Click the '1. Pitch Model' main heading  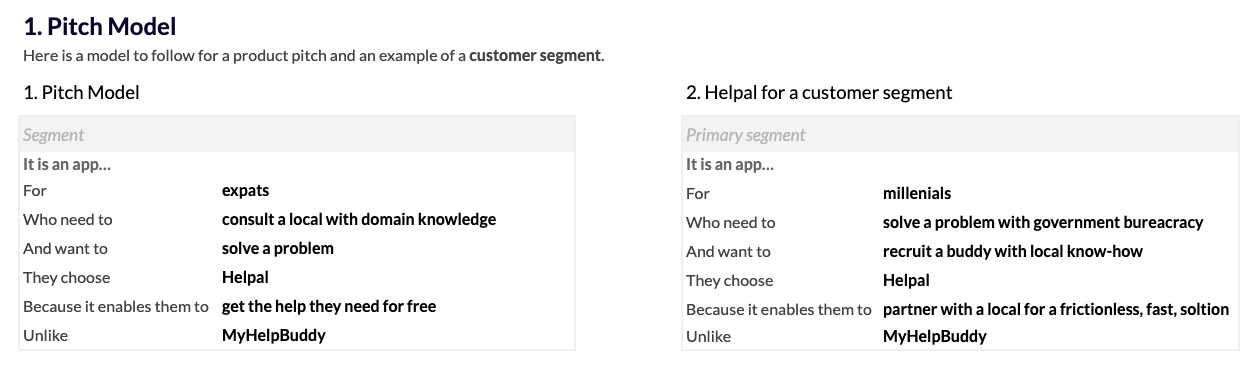click(99, 26)
